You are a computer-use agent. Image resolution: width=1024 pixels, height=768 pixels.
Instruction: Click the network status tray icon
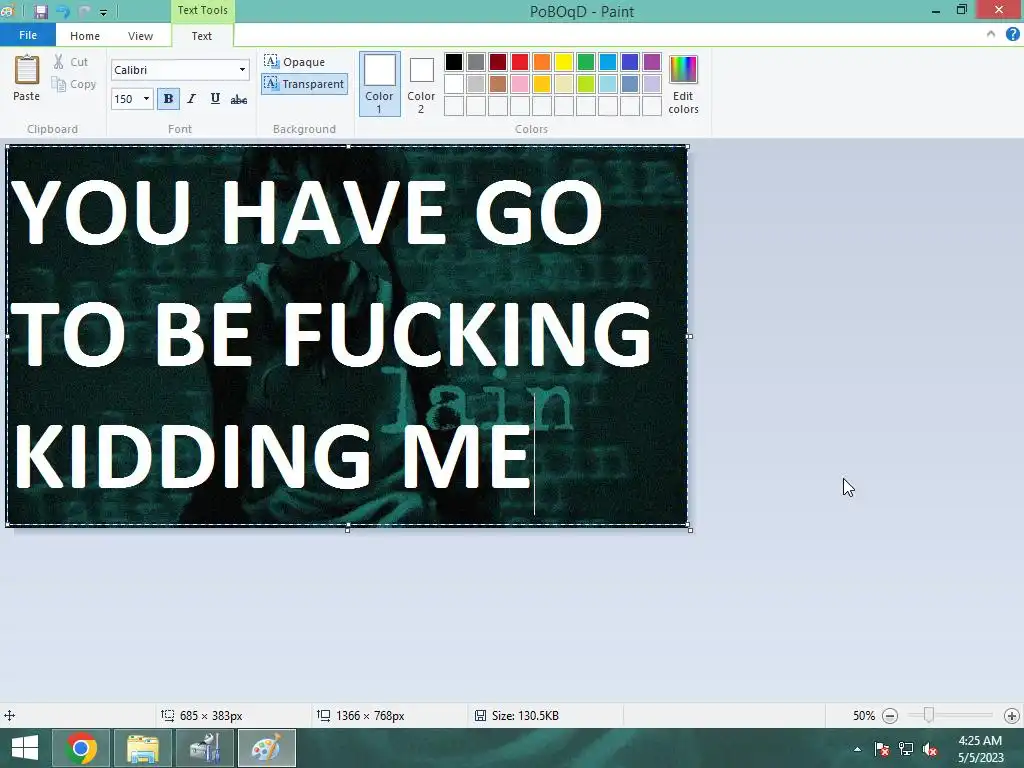click(x=906, y=749)
